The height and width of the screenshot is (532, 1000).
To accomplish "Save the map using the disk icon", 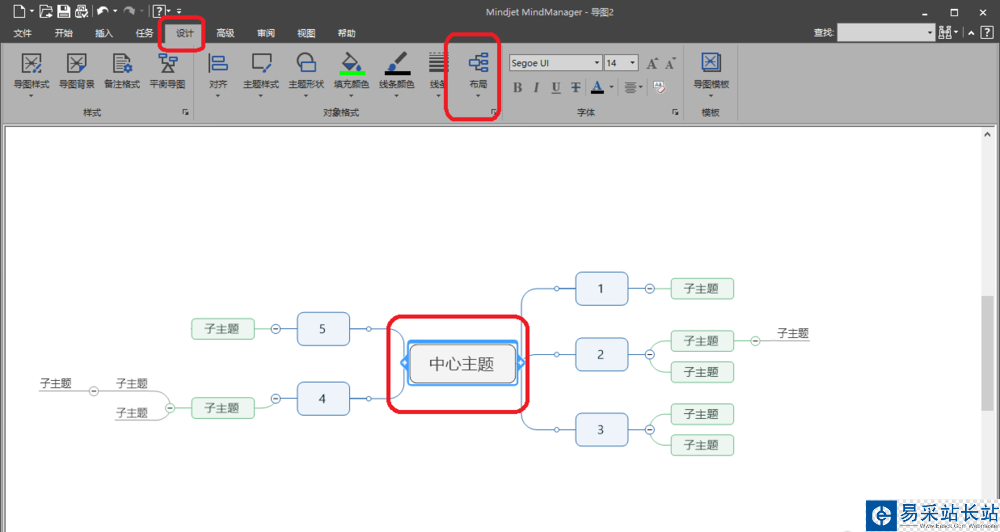I will pyautogui.click(x=63, y=11).
